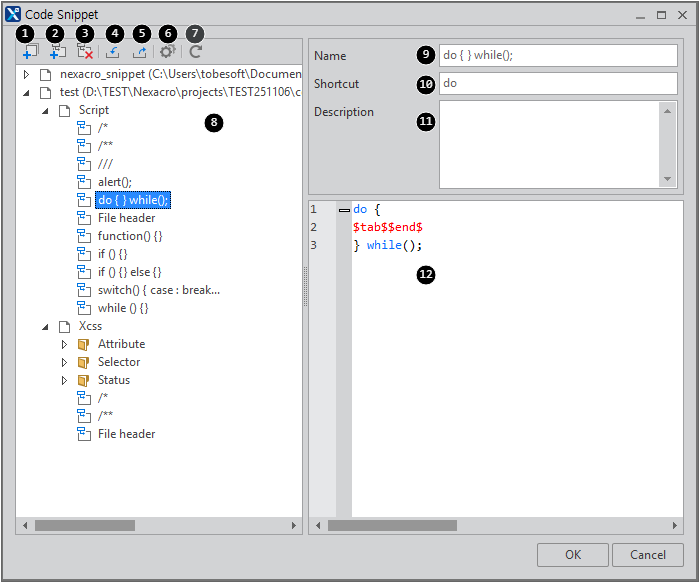Collapse the Xcss group node
The height and width of the screenshot is (582, 699).
[x=46, y=327]
